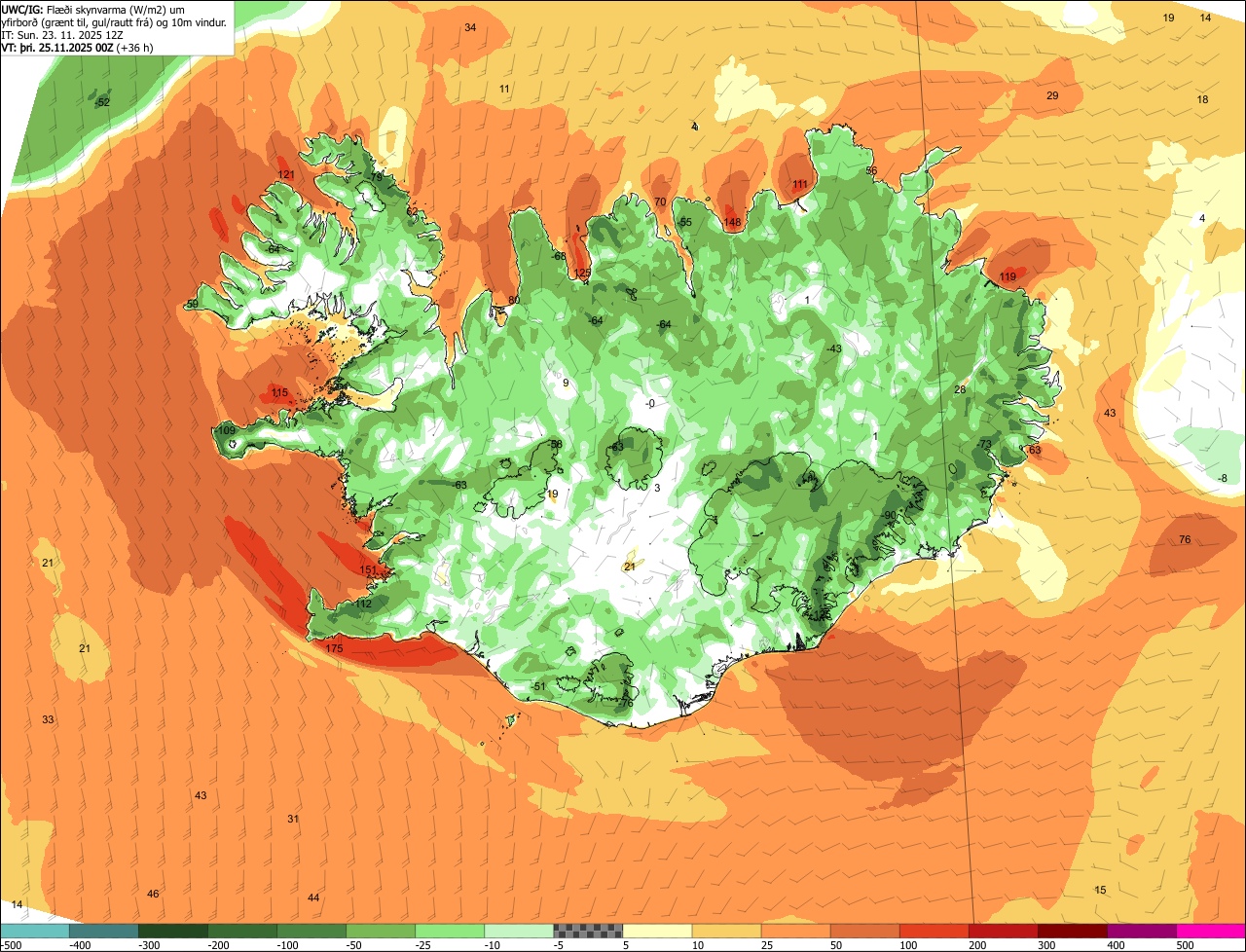Select the '29' value in the upper right sea
Screen dimensions: 1246x952
click(x=1052, y=95)
